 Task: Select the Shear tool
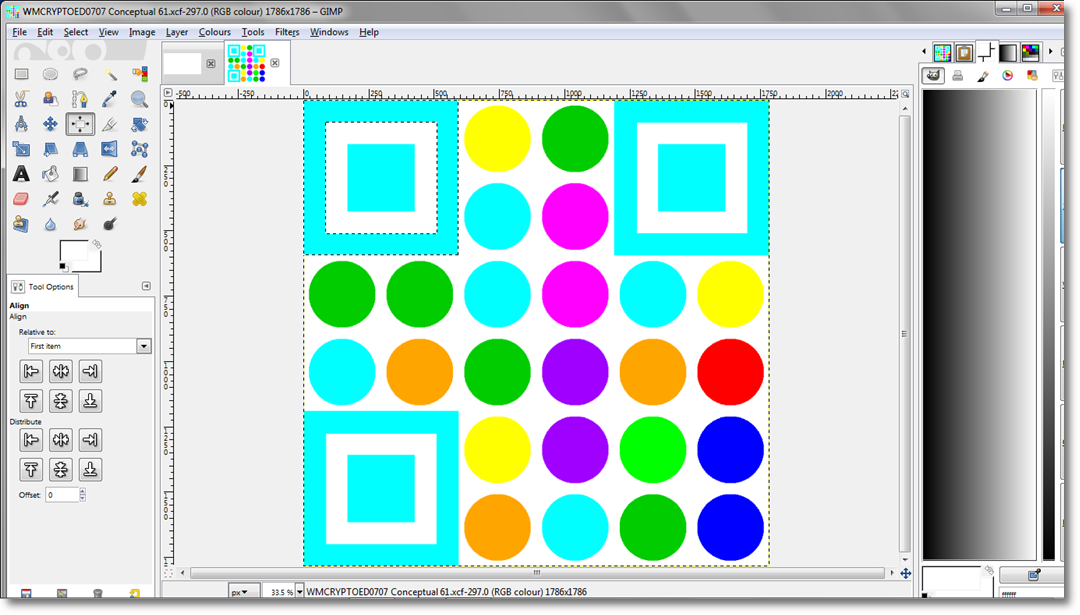pyautogui.click(x=50, y=149)
